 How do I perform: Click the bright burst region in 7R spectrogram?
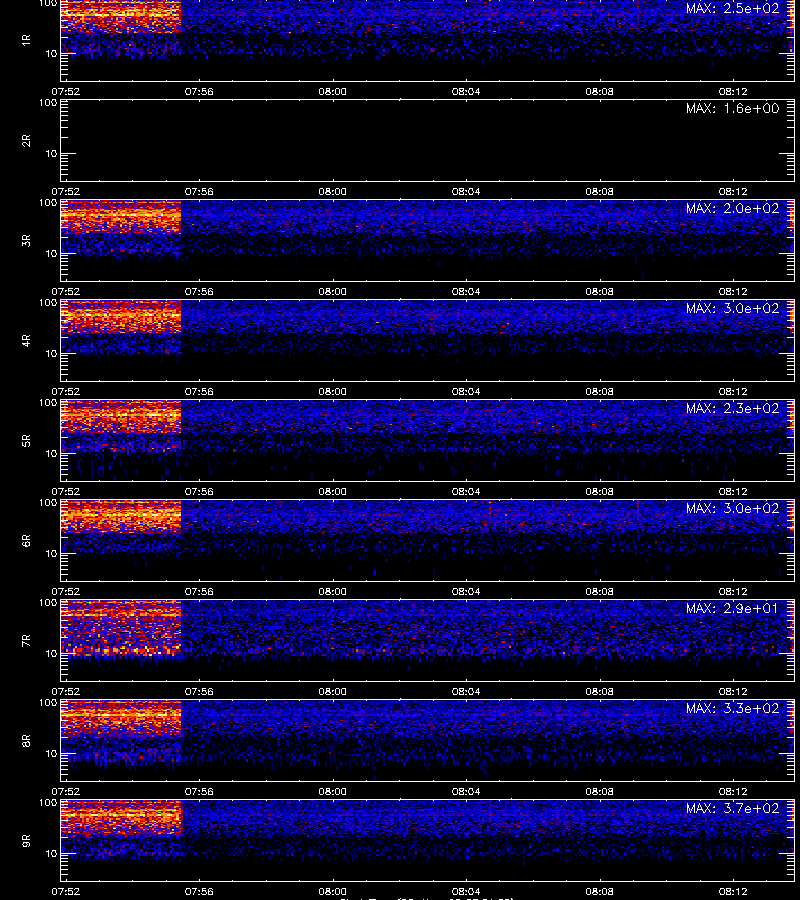[x=121, y=629]
